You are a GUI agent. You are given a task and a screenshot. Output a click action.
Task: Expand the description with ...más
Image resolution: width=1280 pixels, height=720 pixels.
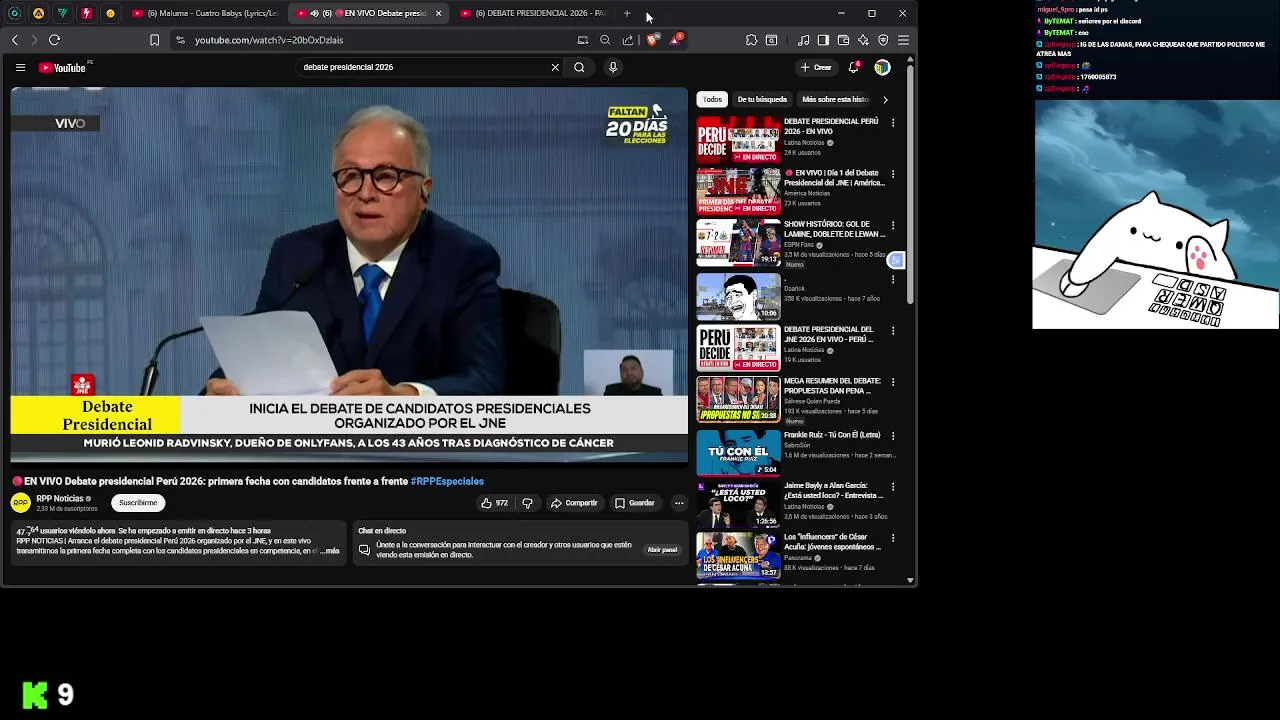pos(330,551)
